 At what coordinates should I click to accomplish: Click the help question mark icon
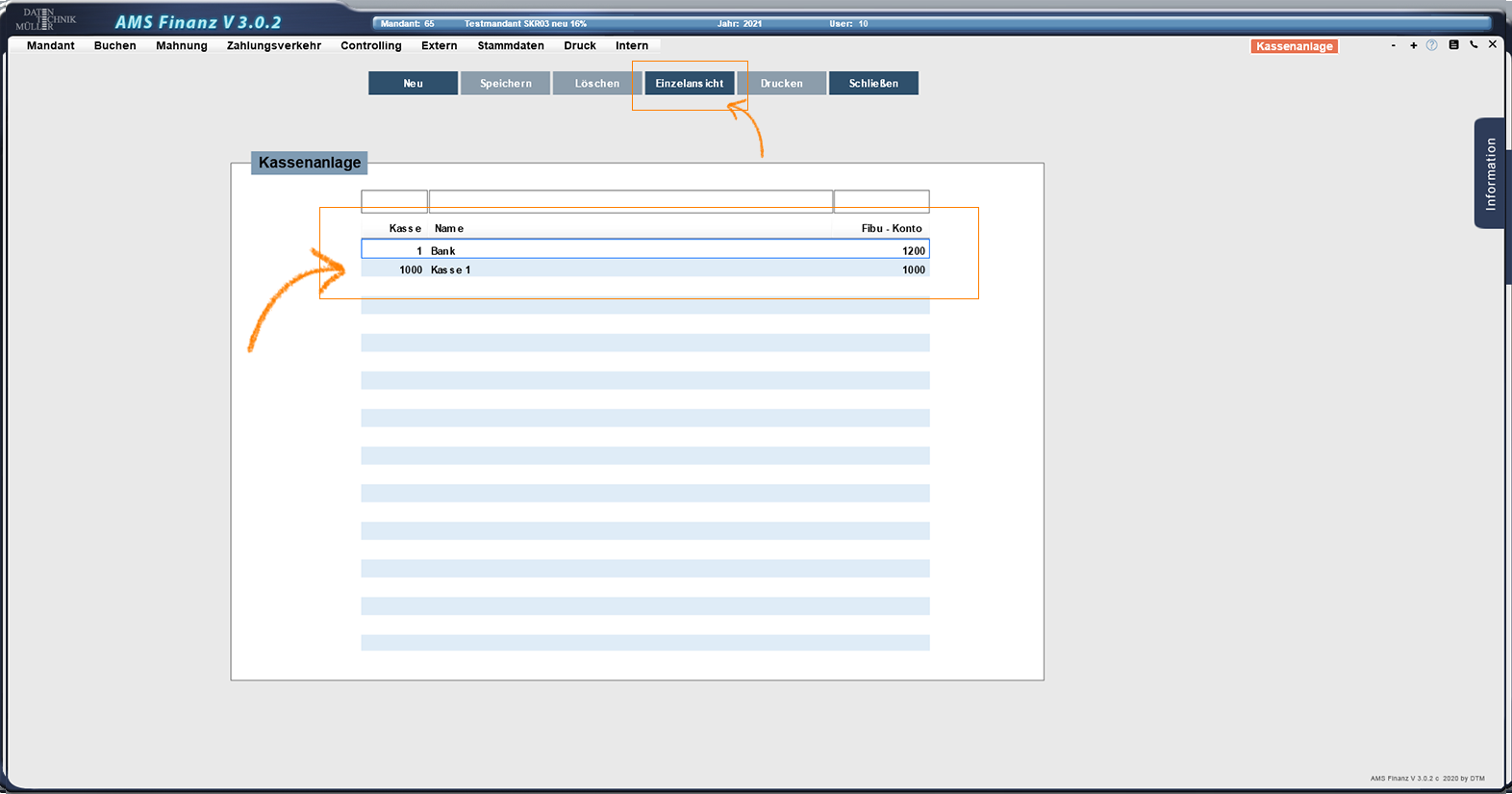click(x=1431, y=45)
